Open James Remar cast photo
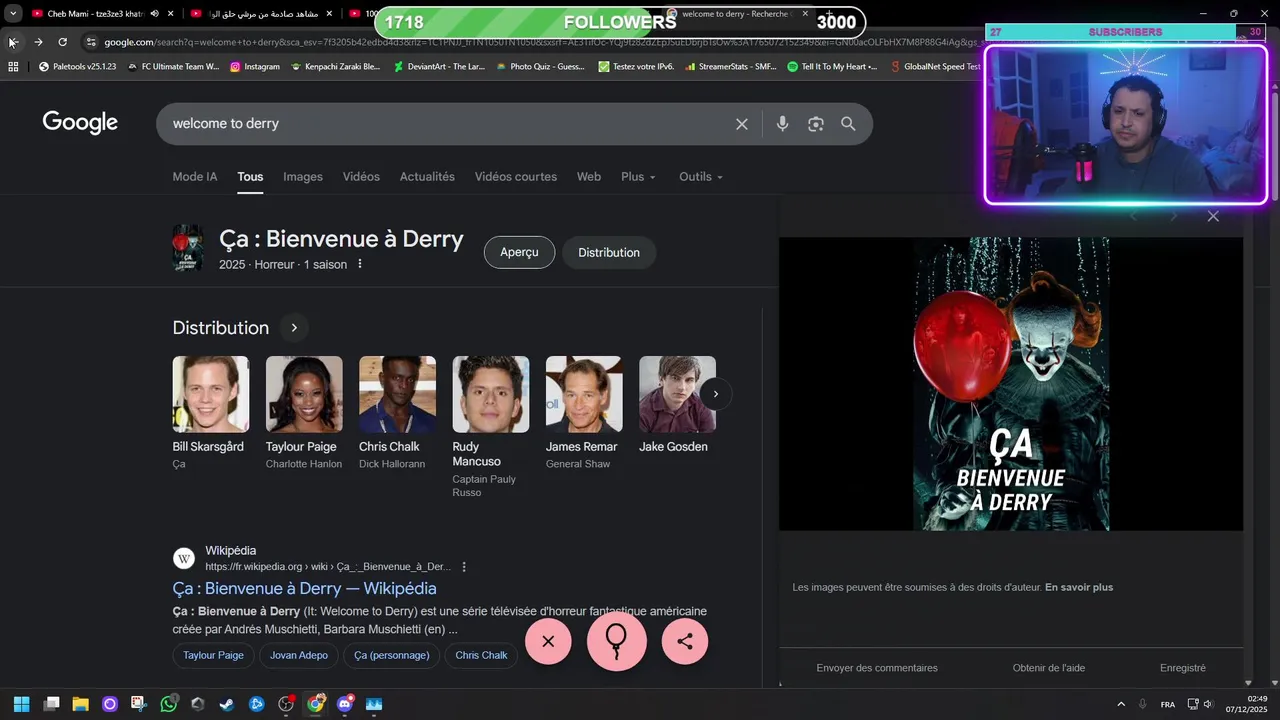Image resolution: width=1280 pixels, height=720 pixels. 584,394
